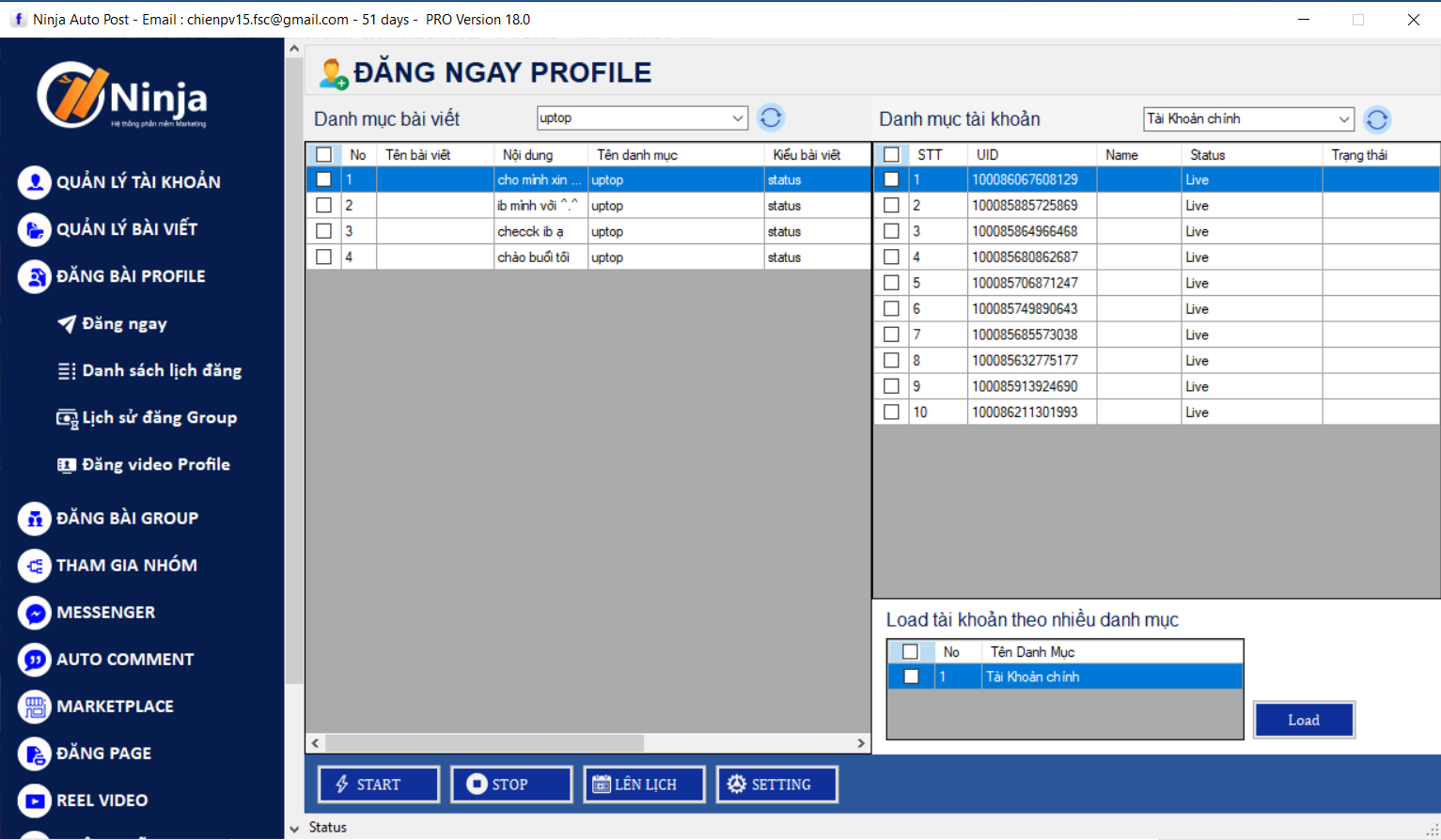Click the Quản lý bài viết sidebar icon

click(35, 229)
